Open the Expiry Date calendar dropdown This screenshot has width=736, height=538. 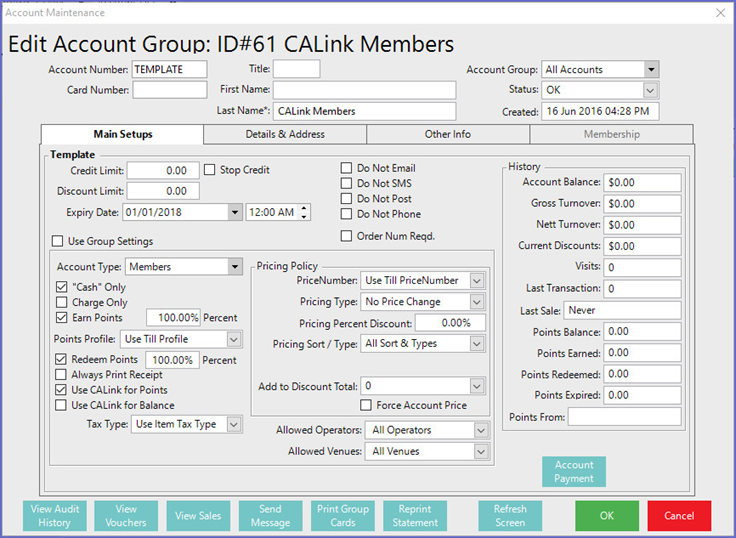coord(234,212)
